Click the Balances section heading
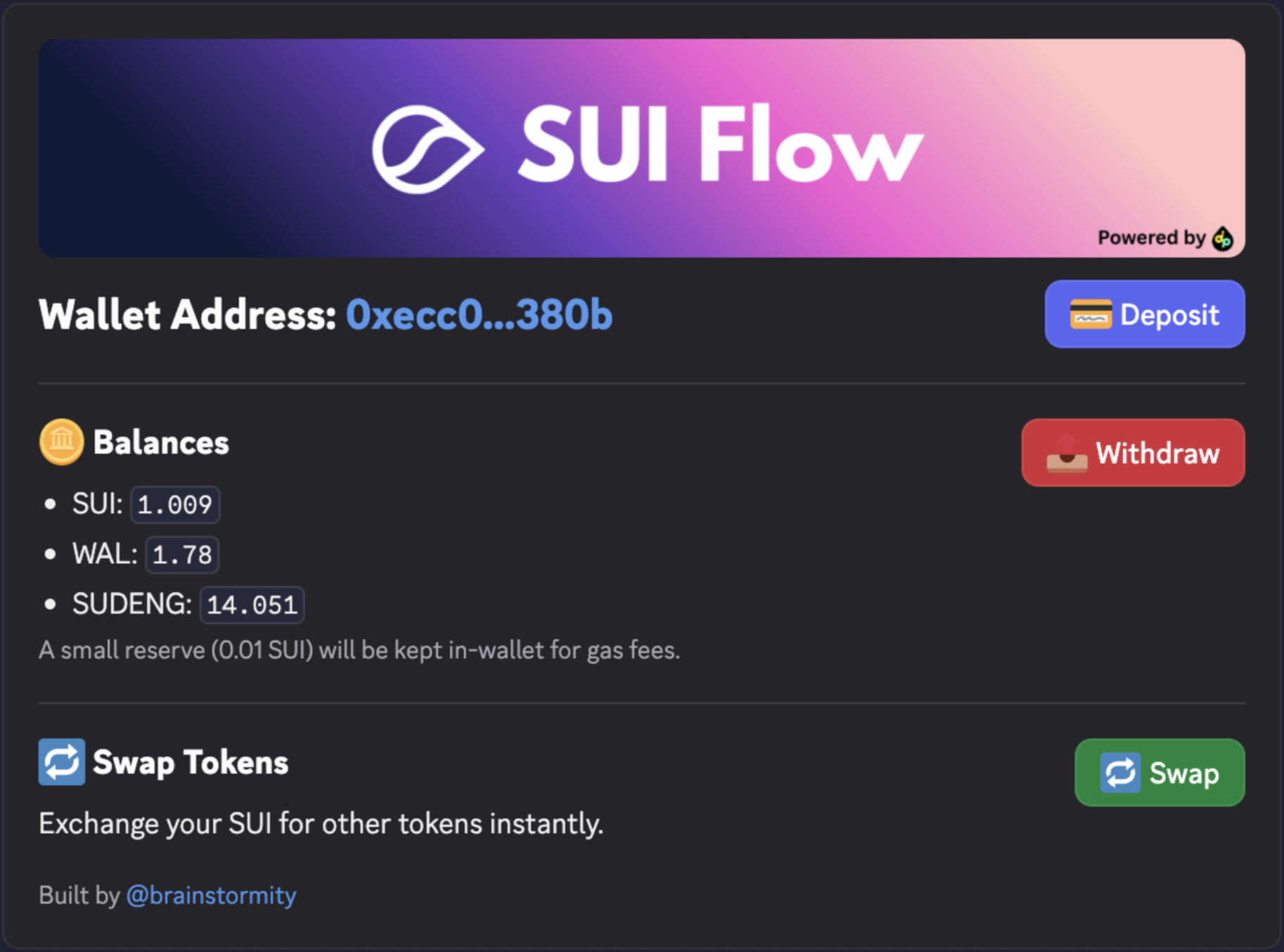The width and height of the screenshot is (1284, 952). (162, 442)
